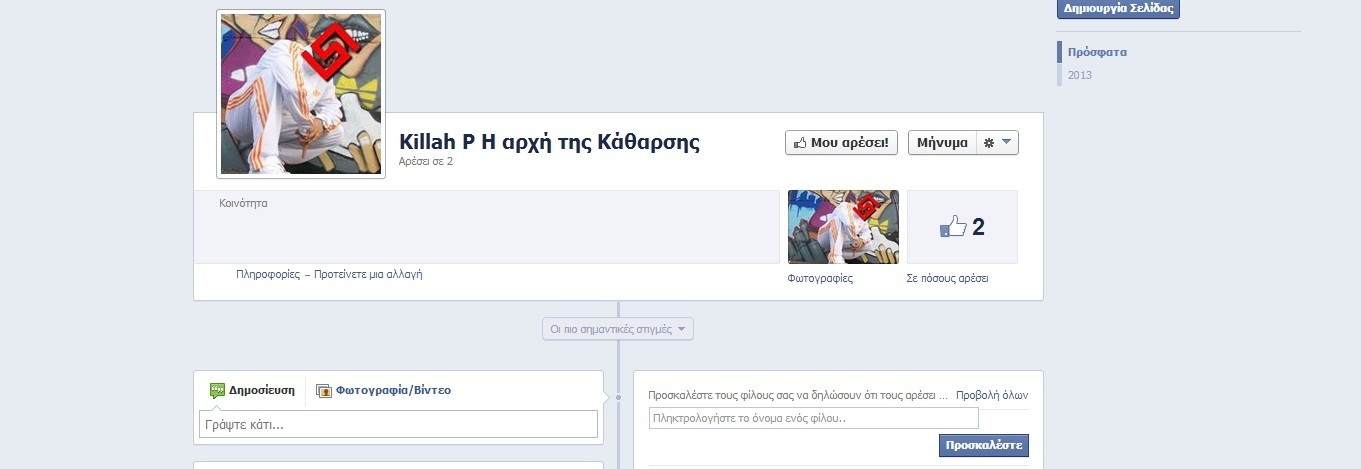Click the 'Κοινότητα' category text
Screen dimensions: 1361x469
click(x=243, y=203)
